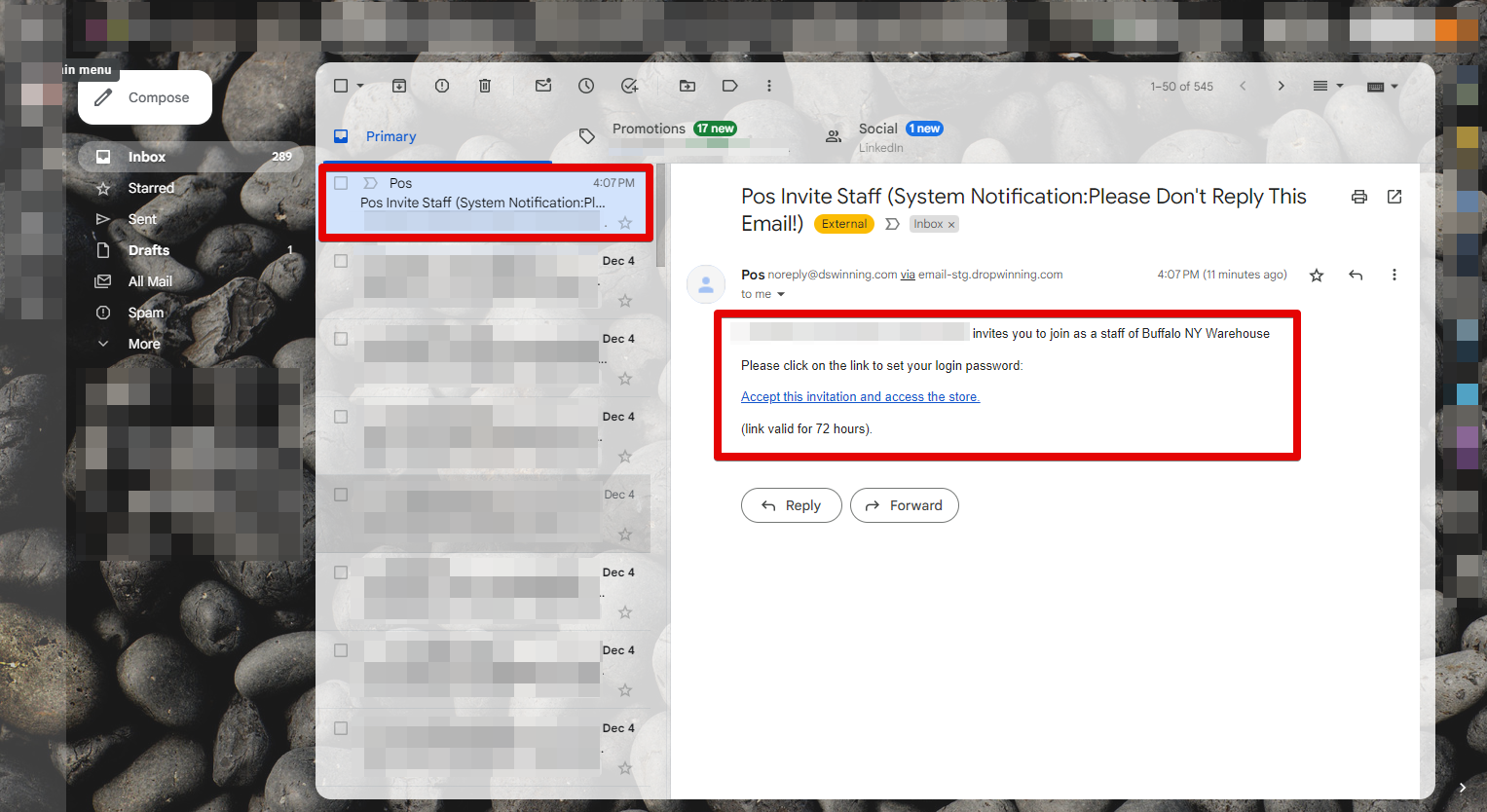Remove the Inbox label with x
Image resolution: width=1487 pixels, height=812 pixels.
tap(951, 225)
